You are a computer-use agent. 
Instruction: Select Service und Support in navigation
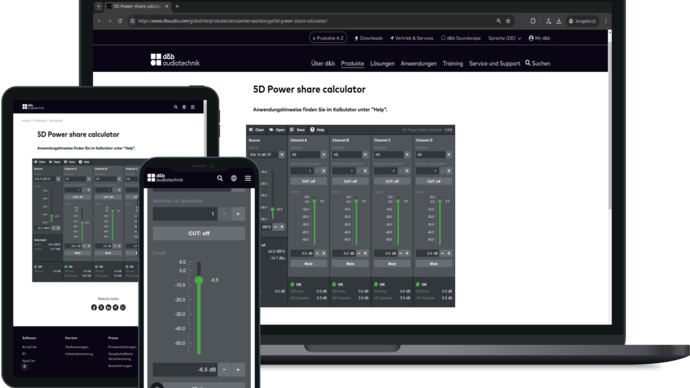[495, 63]
